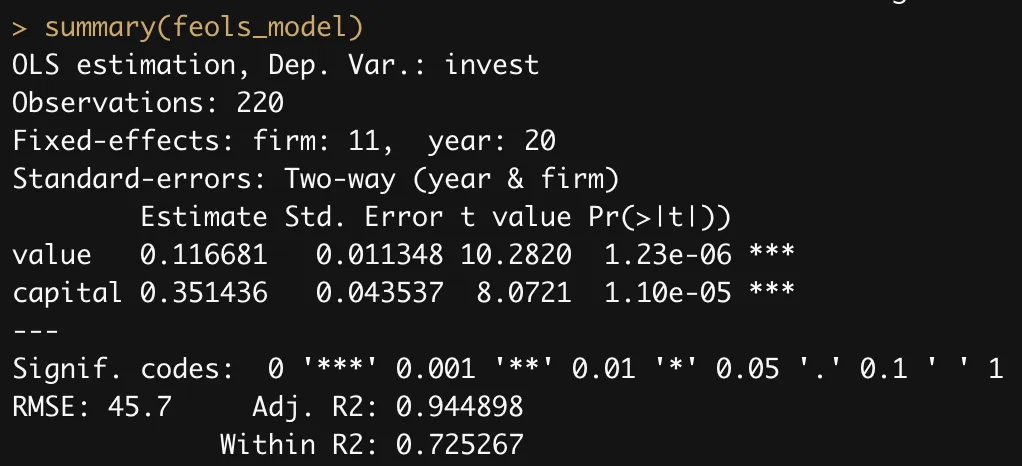1022x466 pixels.
Task: Click the 'Pr(>|t|))' column header
Action: 664,217
